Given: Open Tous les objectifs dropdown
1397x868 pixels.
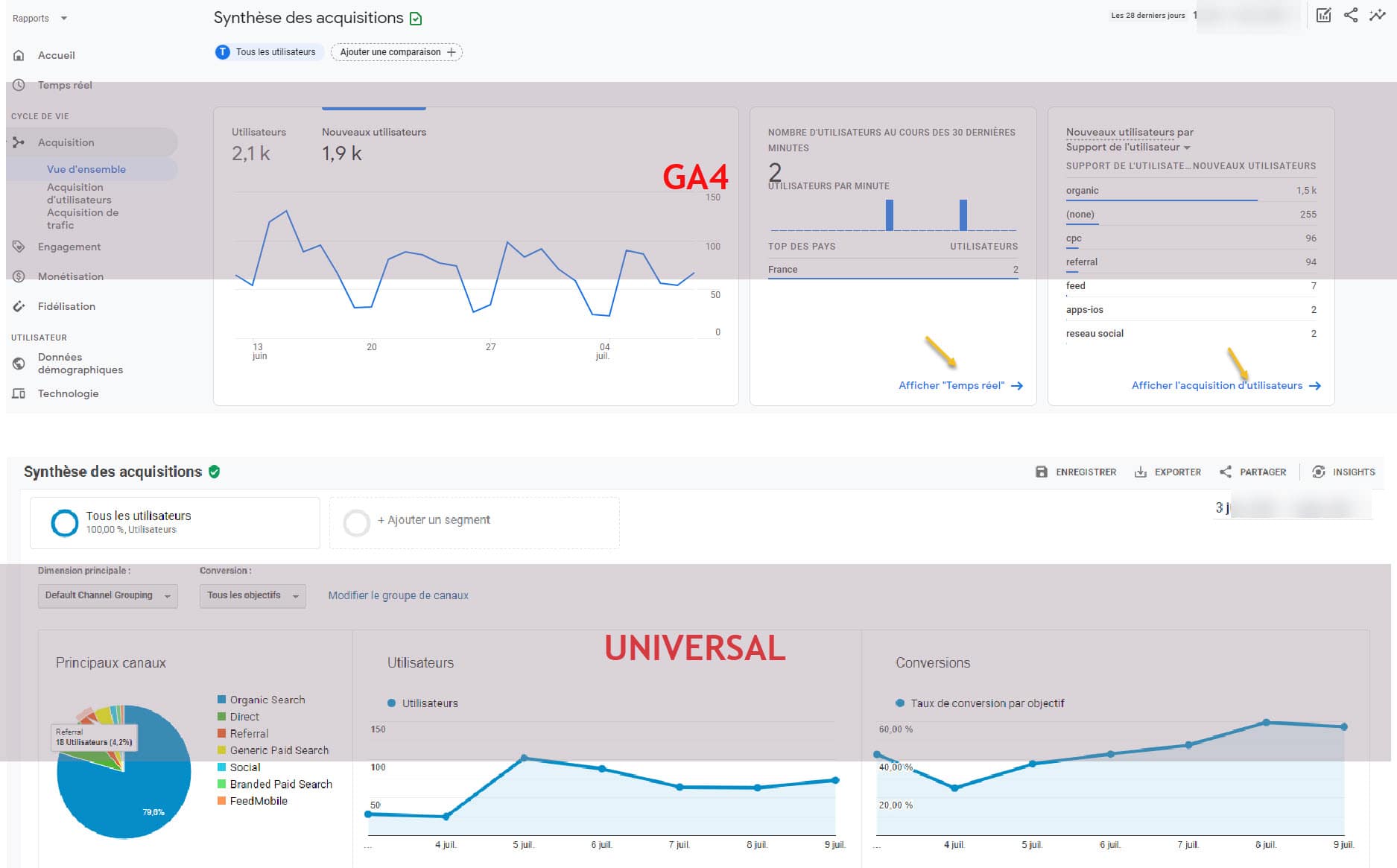Looking at the screenshot, I should tap(253, 595).
